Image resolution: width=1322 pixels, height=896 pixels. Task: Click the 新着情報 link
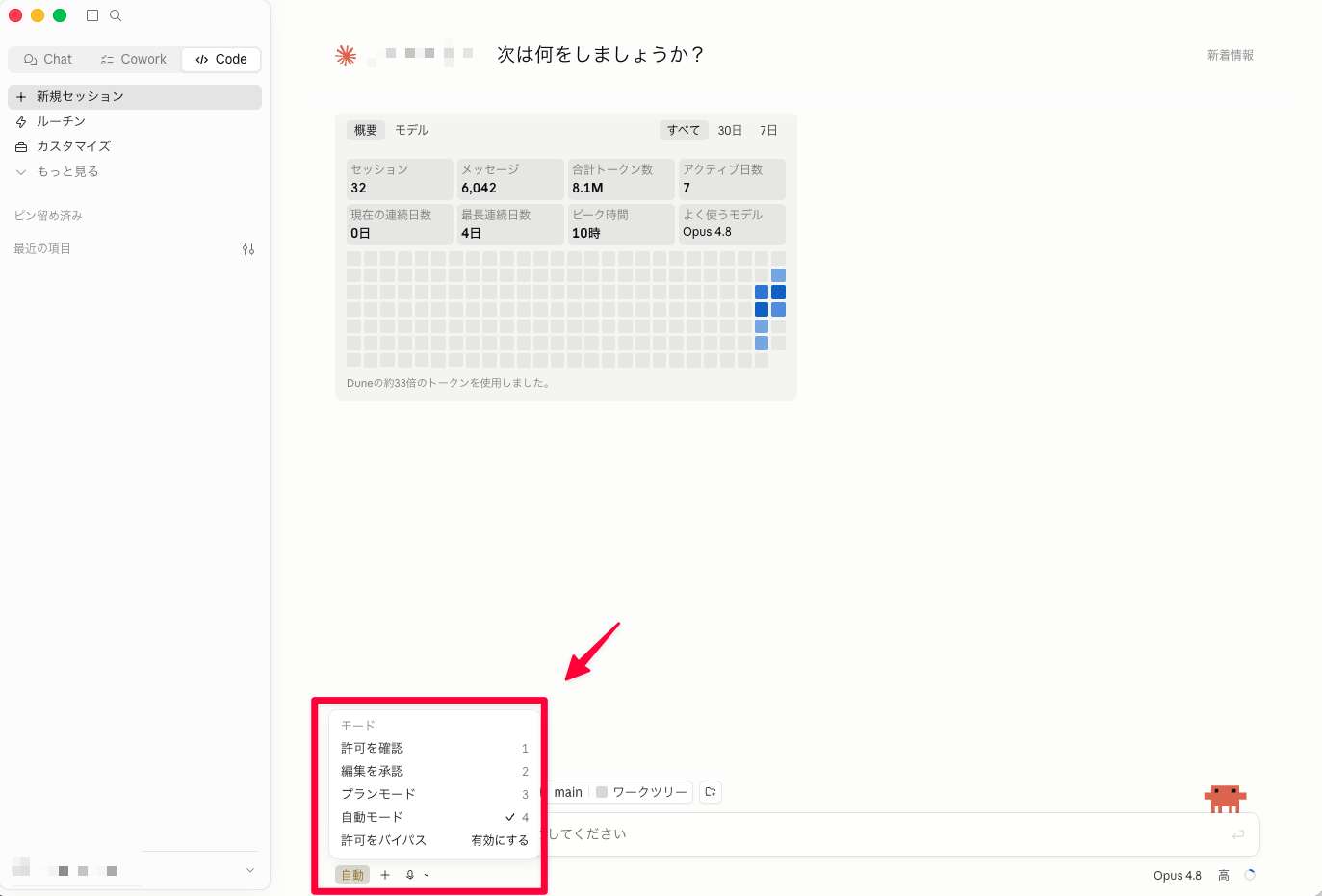(x=1231, y=55)
